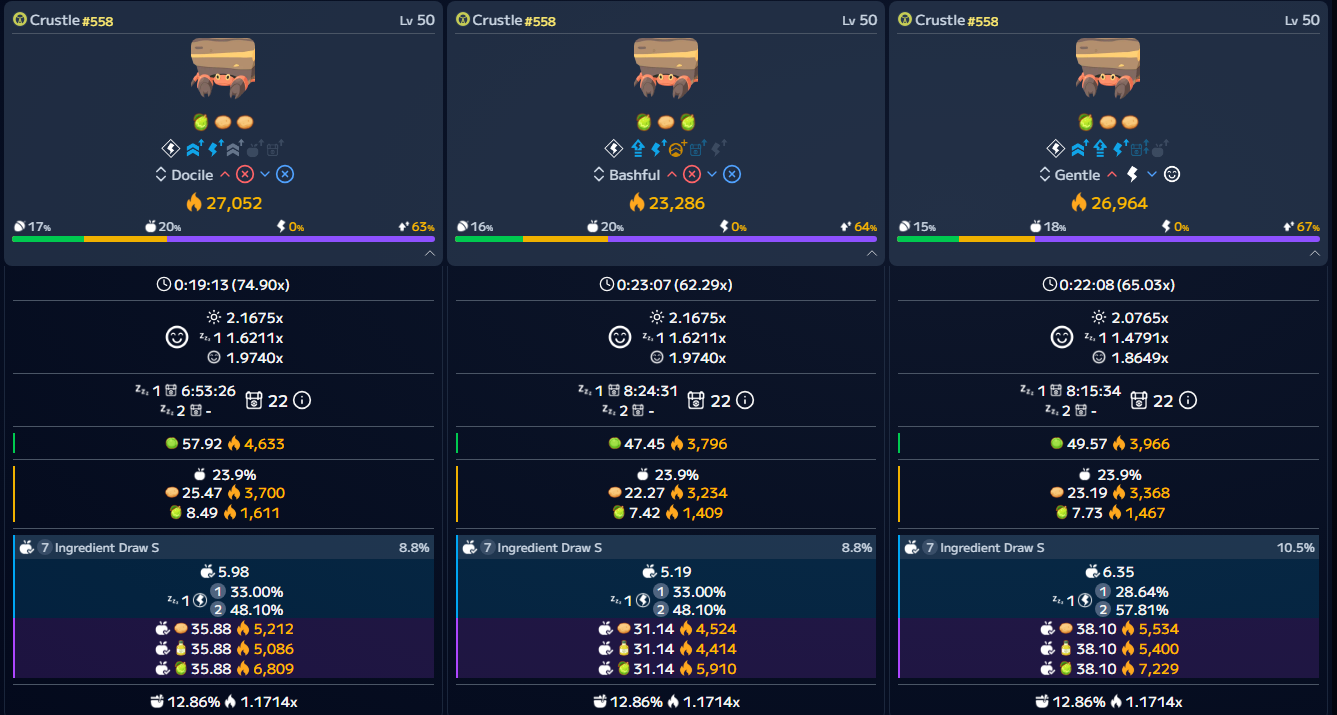Image resolution: width=1337 pixels, height=715 pixels.
Task: Click the third ingredient icon in Bashful card
Action: coord(688,122)
